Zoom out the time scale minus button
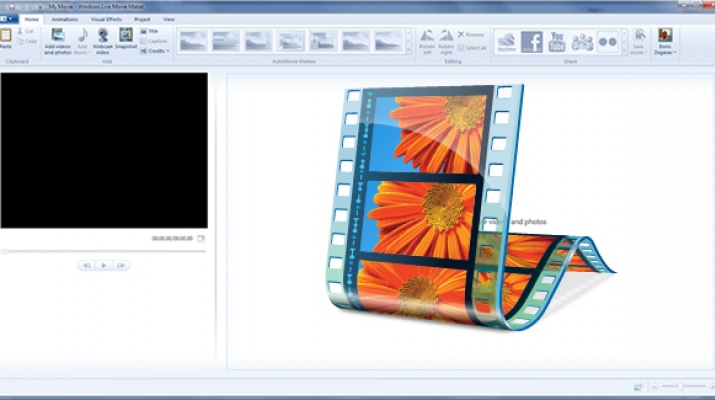The width and height of the screenshot is (715, 400). point(654,387)
